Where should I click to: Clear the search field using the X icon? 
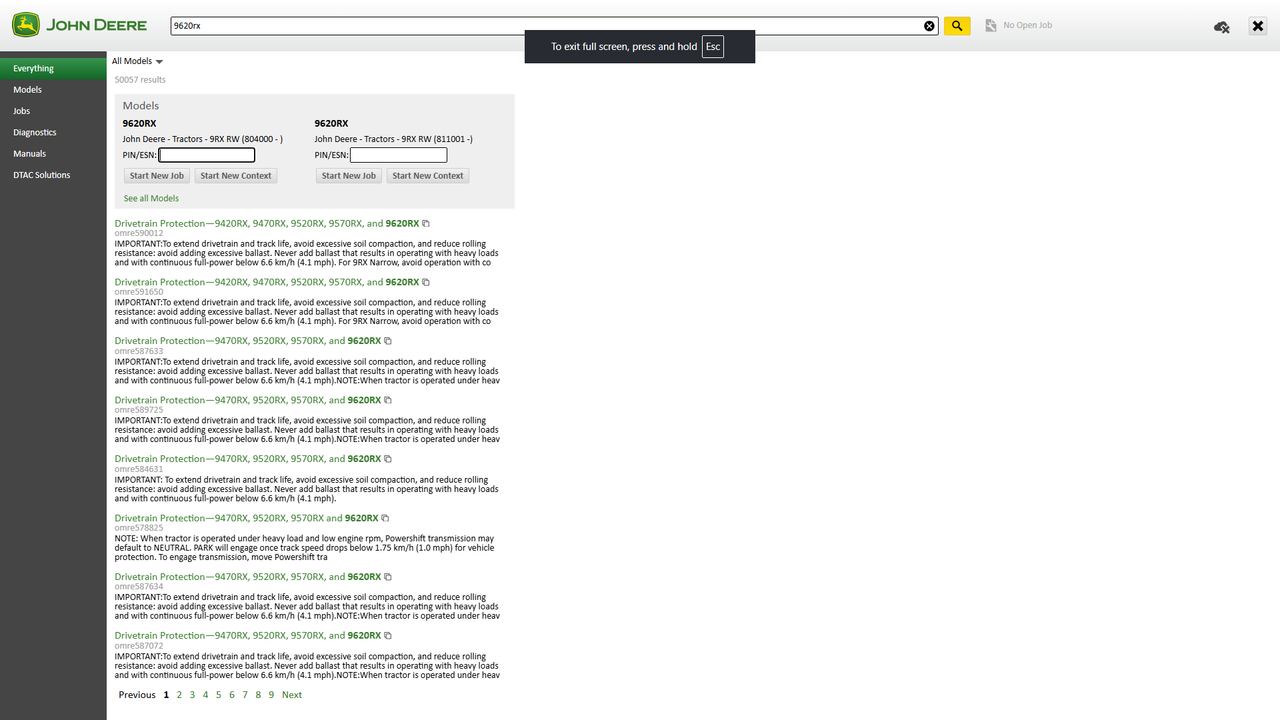[928, 25]
